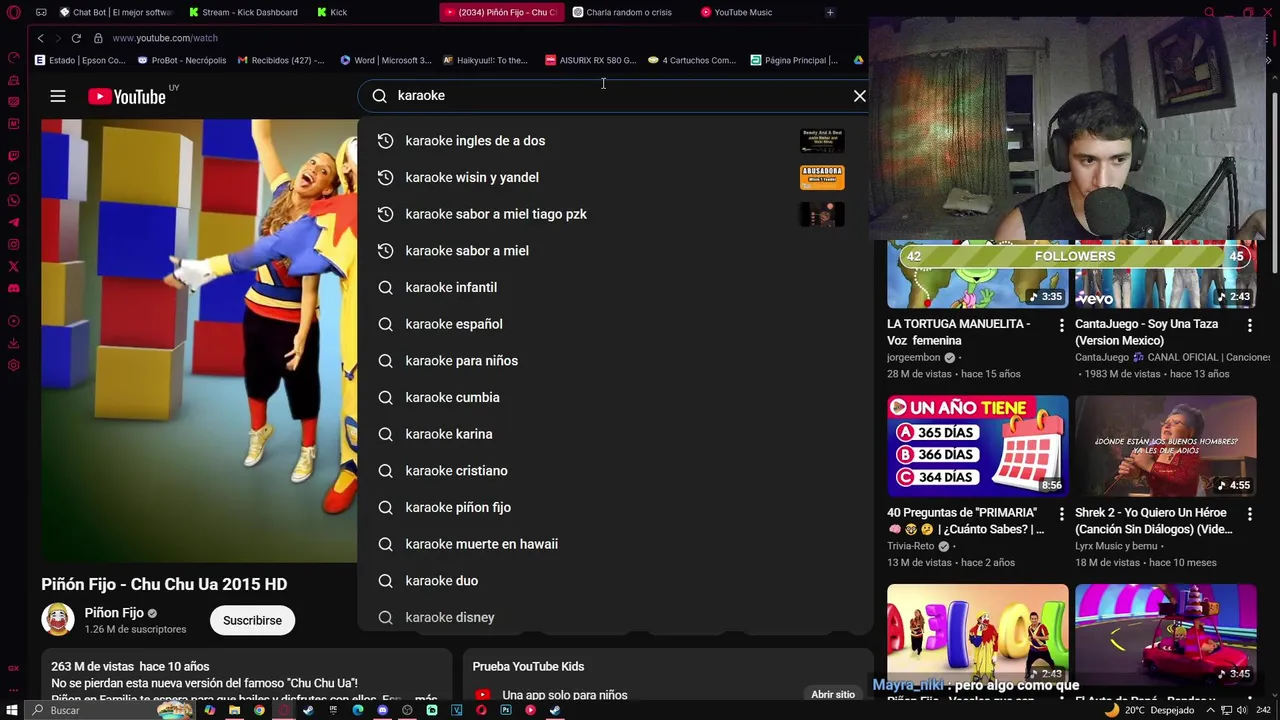1280x720 pixels.
Task: Click history icon beside karaoke wisin y yandel
Action: 385,177
